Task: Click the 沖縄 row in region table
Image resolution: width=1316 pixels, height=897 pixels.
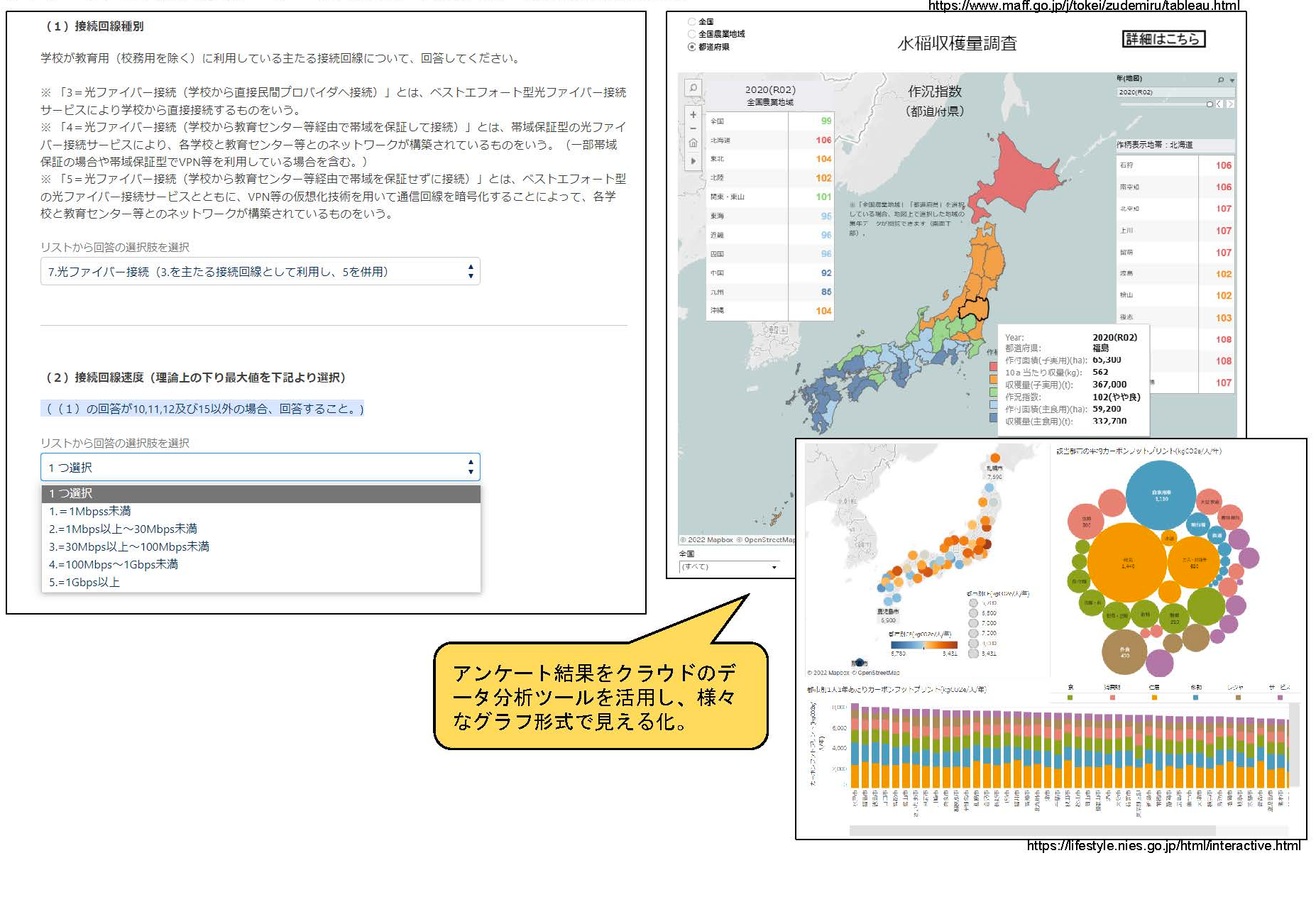Action: (770, 311)
